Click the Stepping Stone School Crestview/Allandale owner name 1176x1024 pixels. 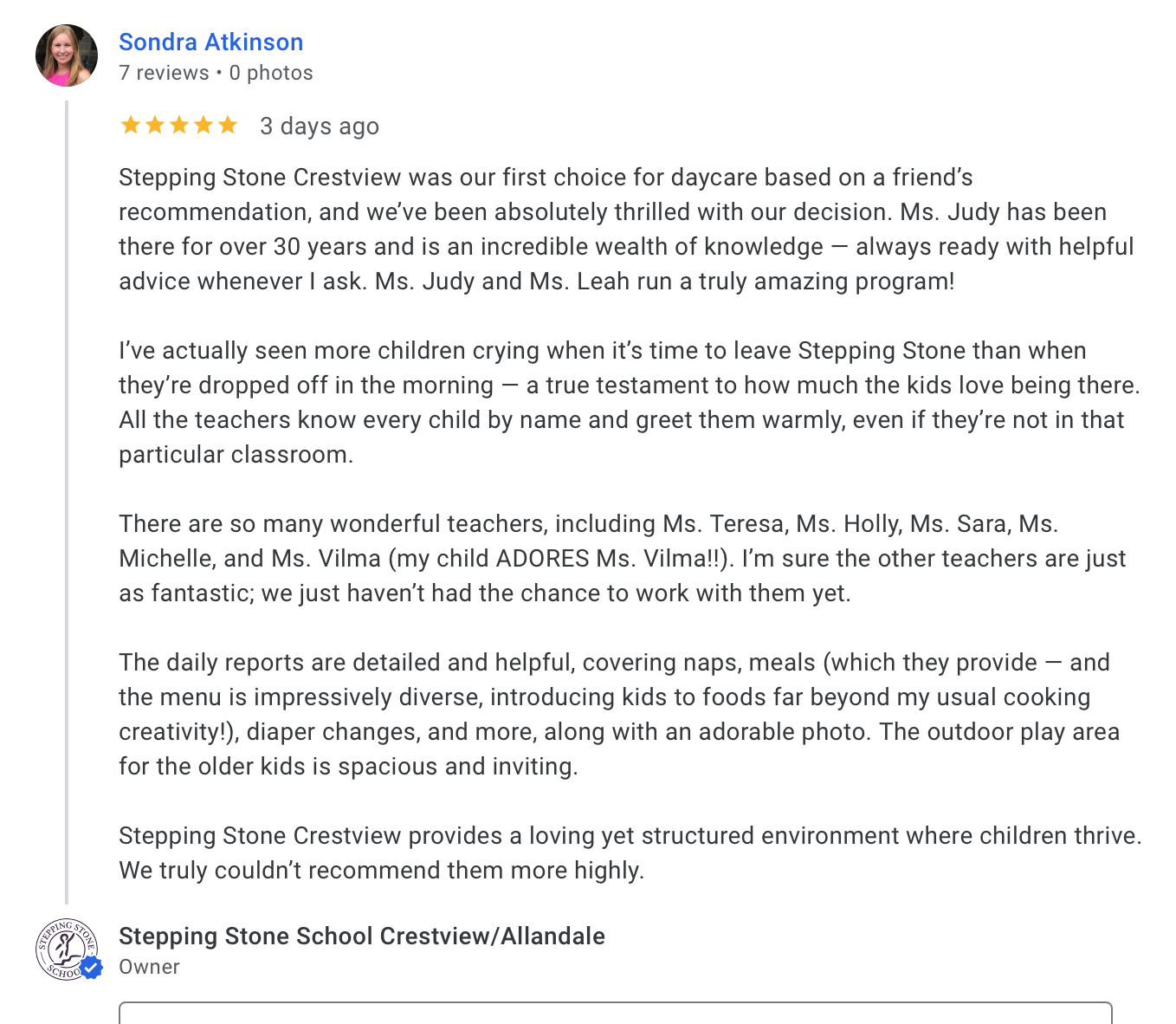click(x=361, y=936)
